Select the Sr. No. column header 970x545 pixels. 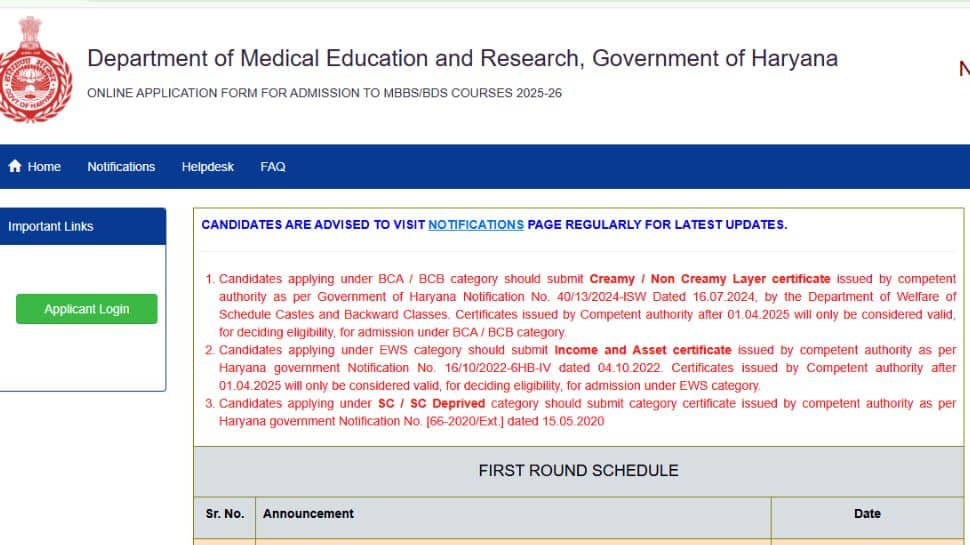pos(225,513)
